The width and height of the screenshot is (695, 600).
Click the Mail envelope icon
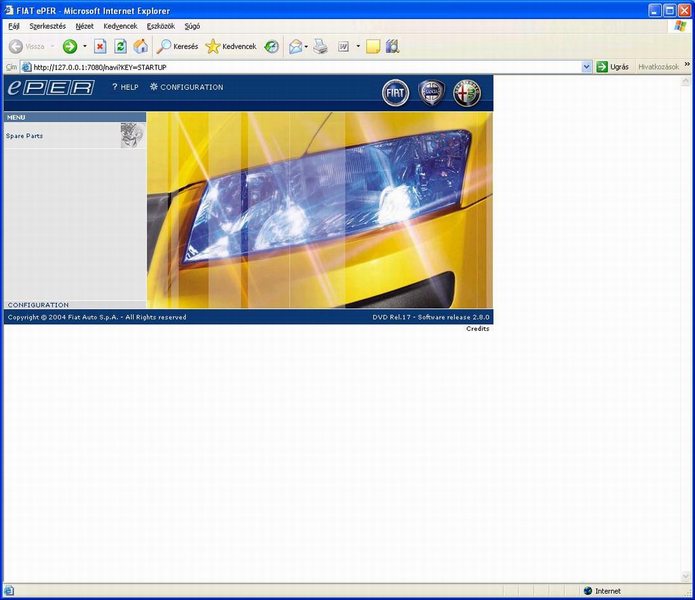(296, 46)
